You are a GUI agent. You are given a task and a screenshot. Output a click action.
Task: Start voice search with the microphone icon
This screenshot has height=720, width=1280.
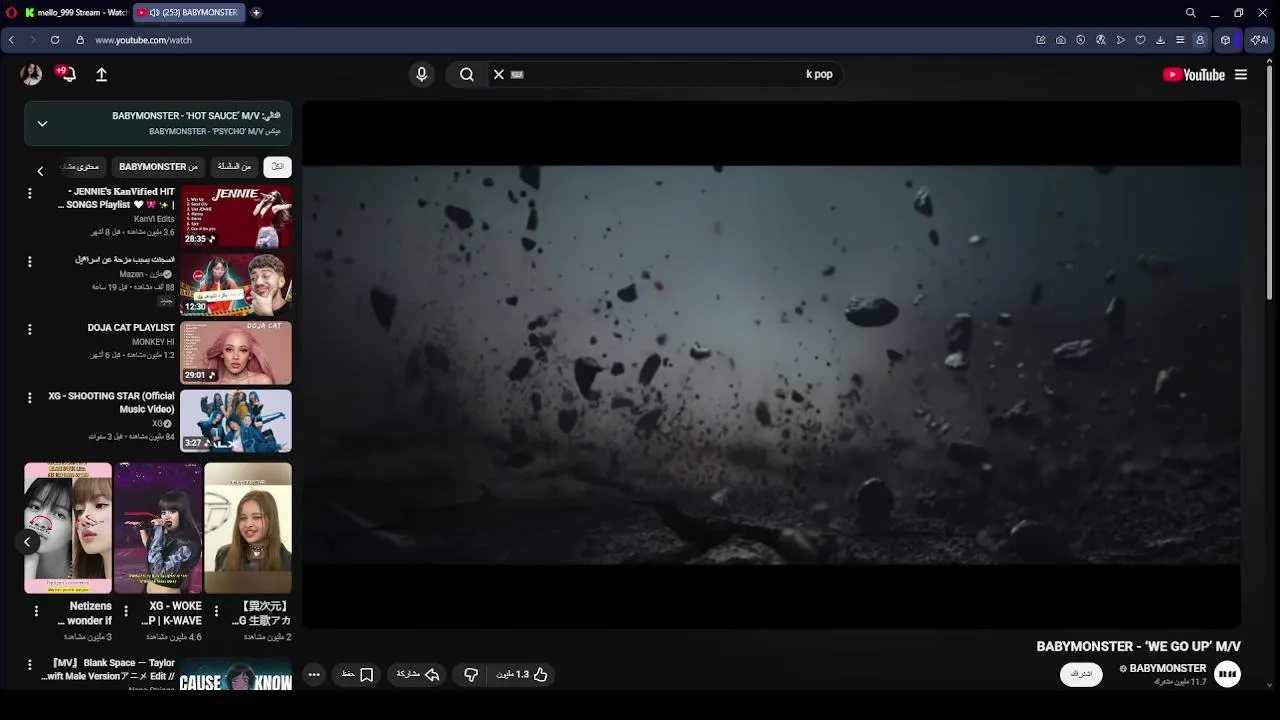pyautogui.click(x=421, y=74)
